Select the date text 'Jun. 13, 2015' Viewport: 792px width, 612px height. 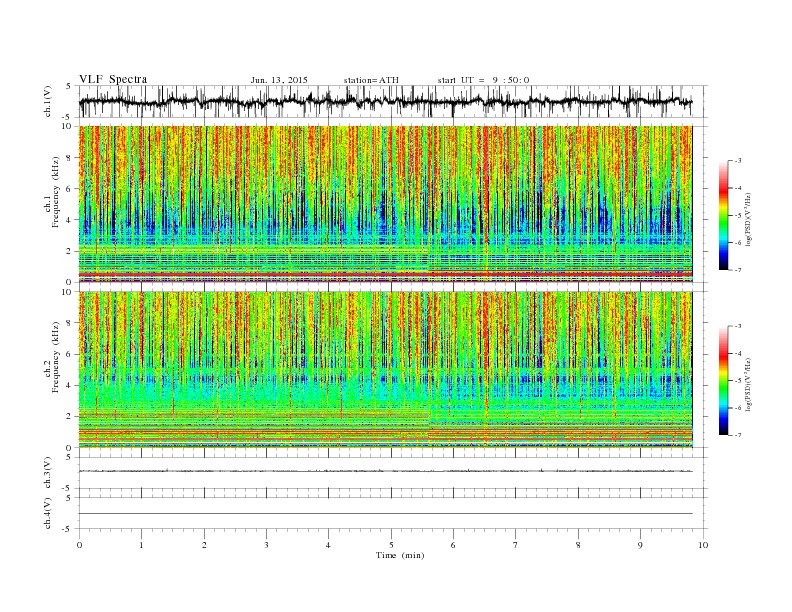(x=279, y=80)
